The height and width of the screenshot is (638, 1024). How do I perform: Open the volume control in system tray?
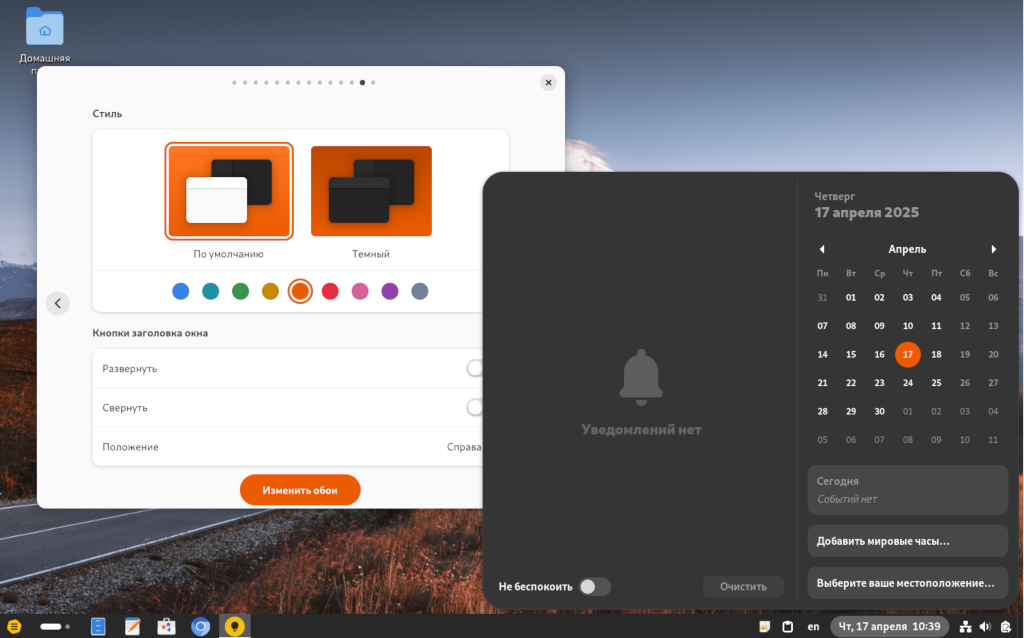point(985,627)
